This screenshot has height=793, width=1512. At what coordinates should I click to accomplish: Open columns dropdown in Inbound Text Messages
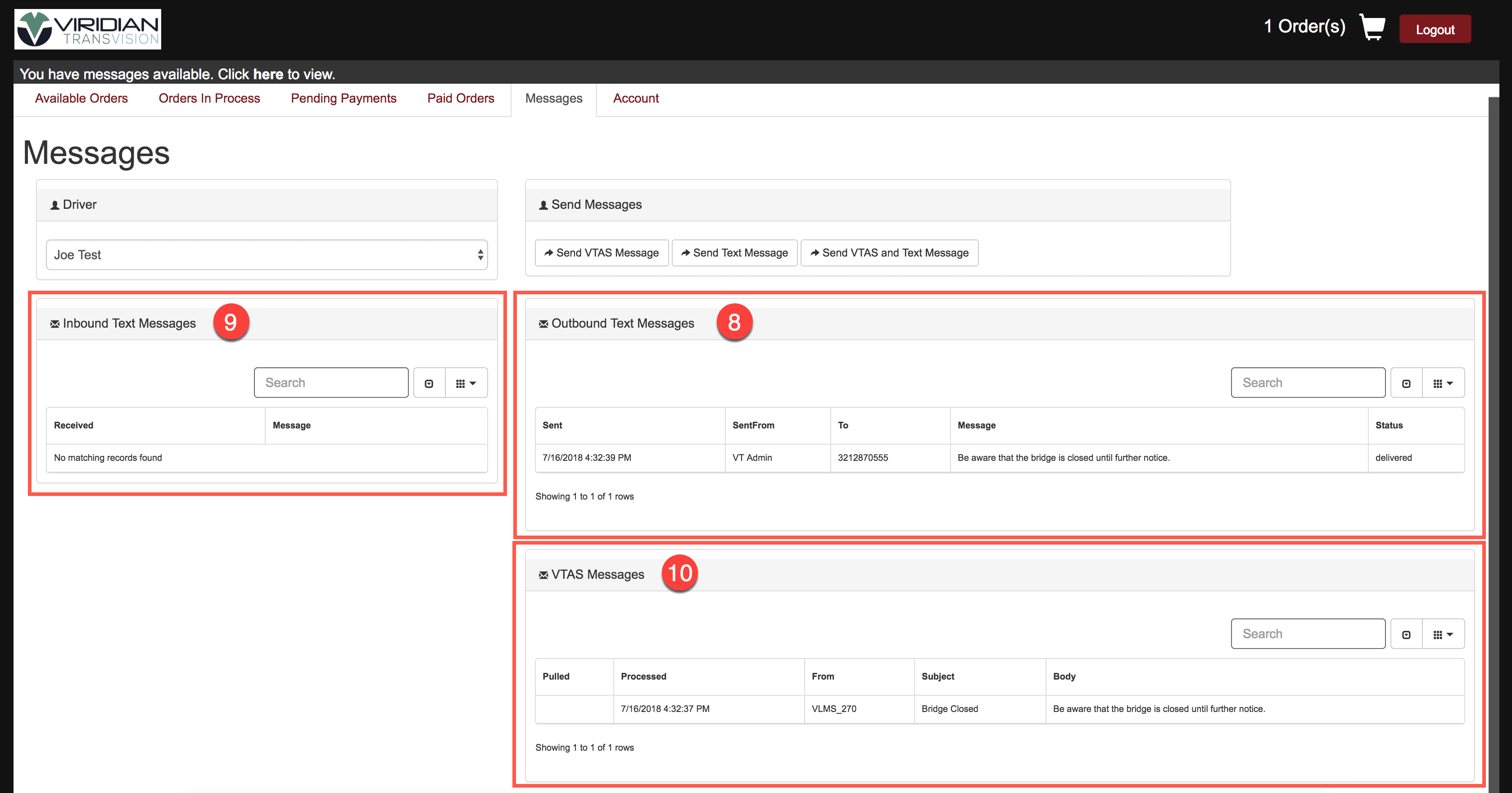(x=466, y=383)
